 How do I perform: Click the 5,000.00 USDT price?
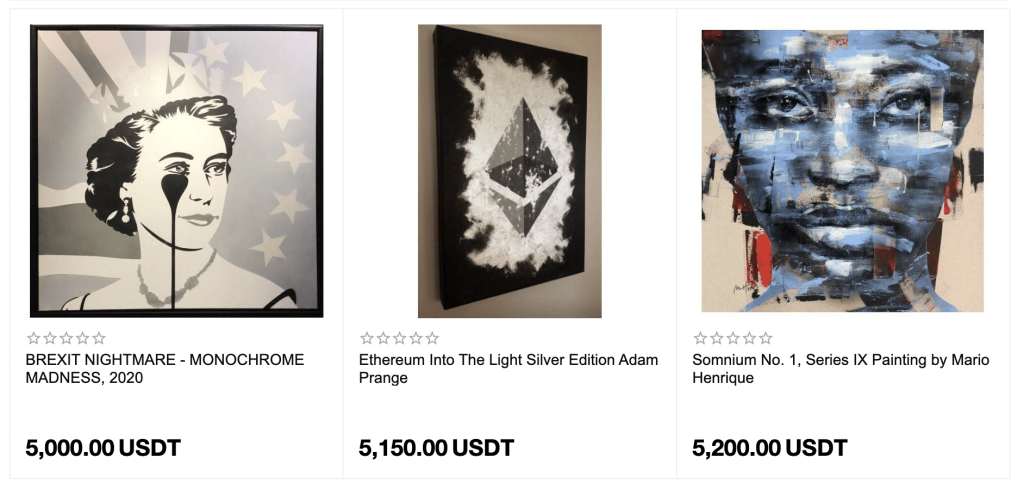103,447
